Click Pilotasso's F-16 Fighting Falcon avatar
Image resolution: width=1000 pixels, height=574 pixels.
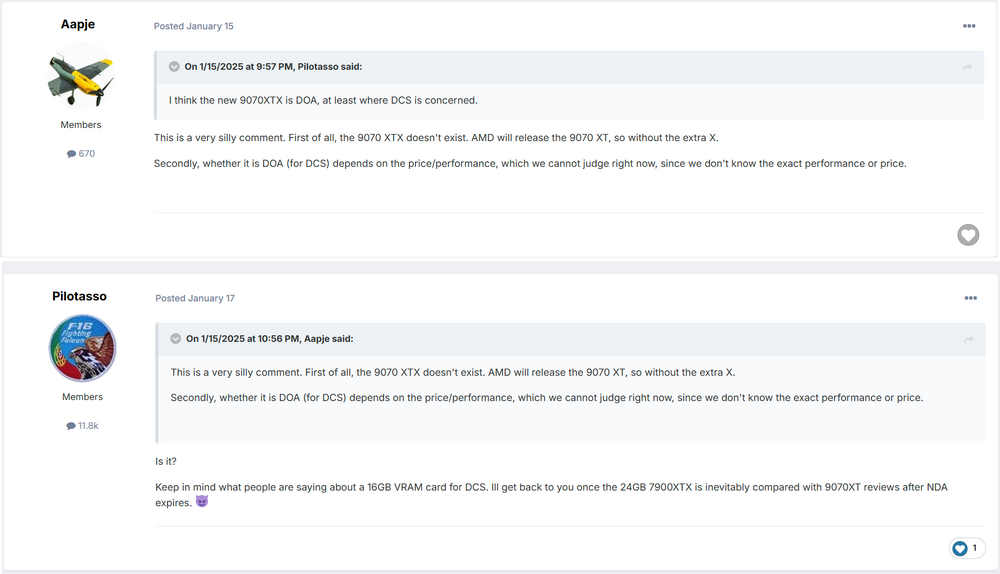(x=82, y=348)
